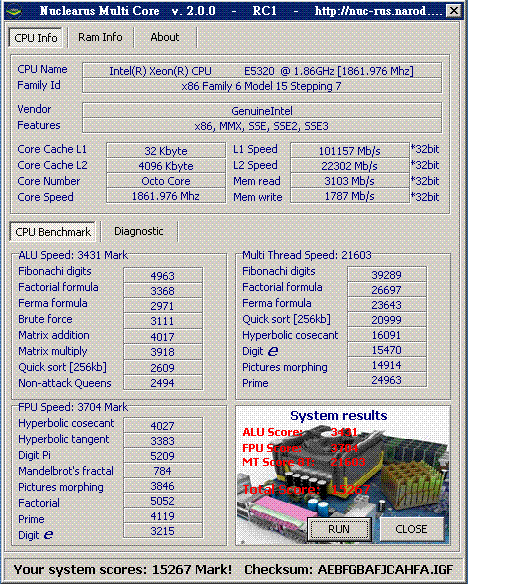The height and width of the screenshot is (584, 512).
Task: Click the red MT Score 8T line
Action: click(x=303, y=462)
